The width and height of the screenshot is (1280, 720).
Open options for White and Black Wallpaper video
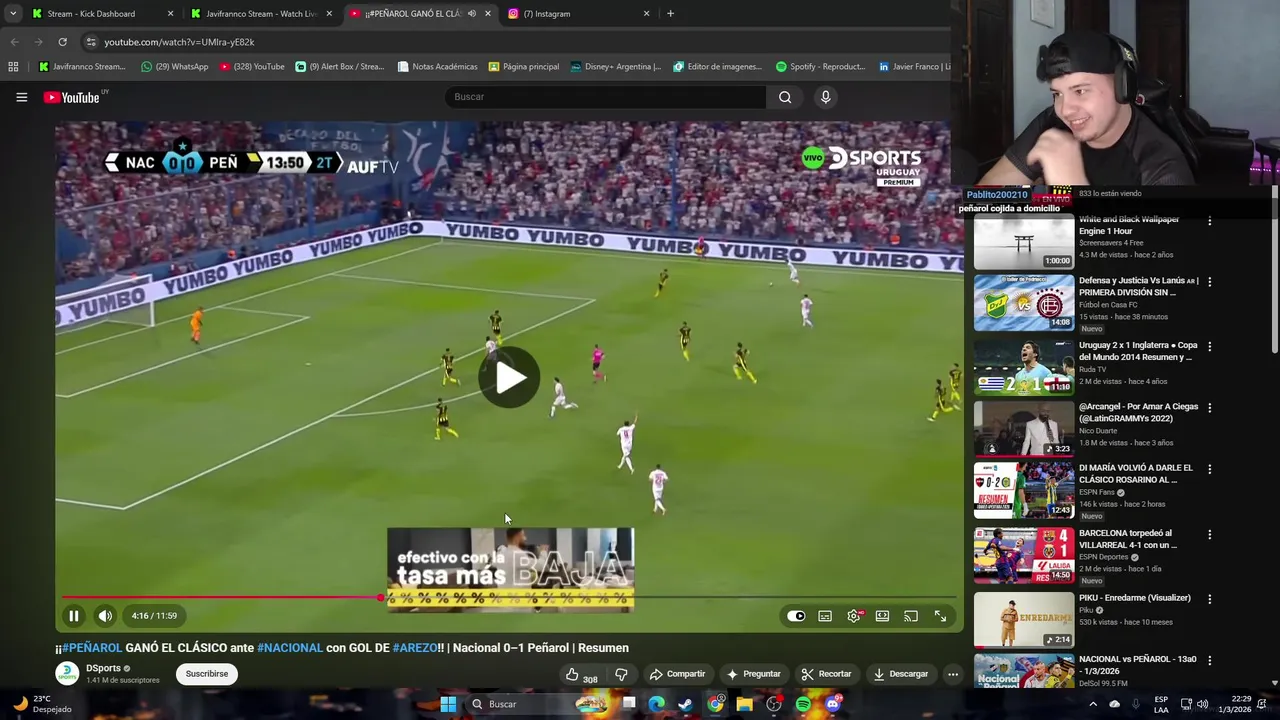(1209, 221)
